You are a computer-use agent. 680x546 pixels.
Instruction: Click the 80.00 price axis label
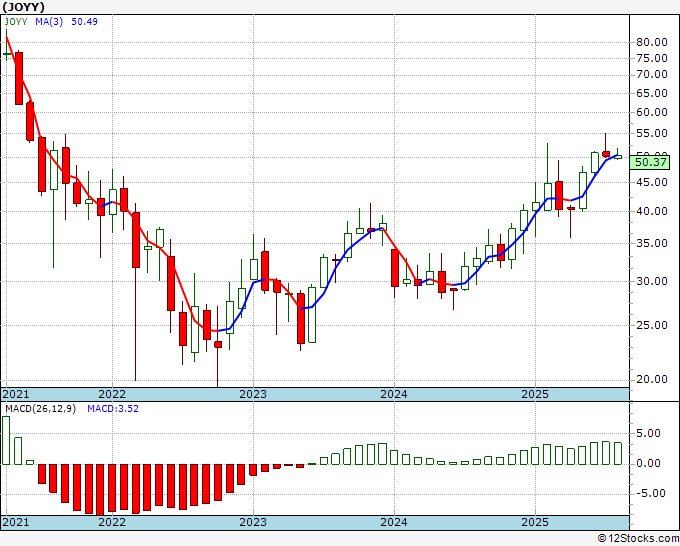coord(651,43)
